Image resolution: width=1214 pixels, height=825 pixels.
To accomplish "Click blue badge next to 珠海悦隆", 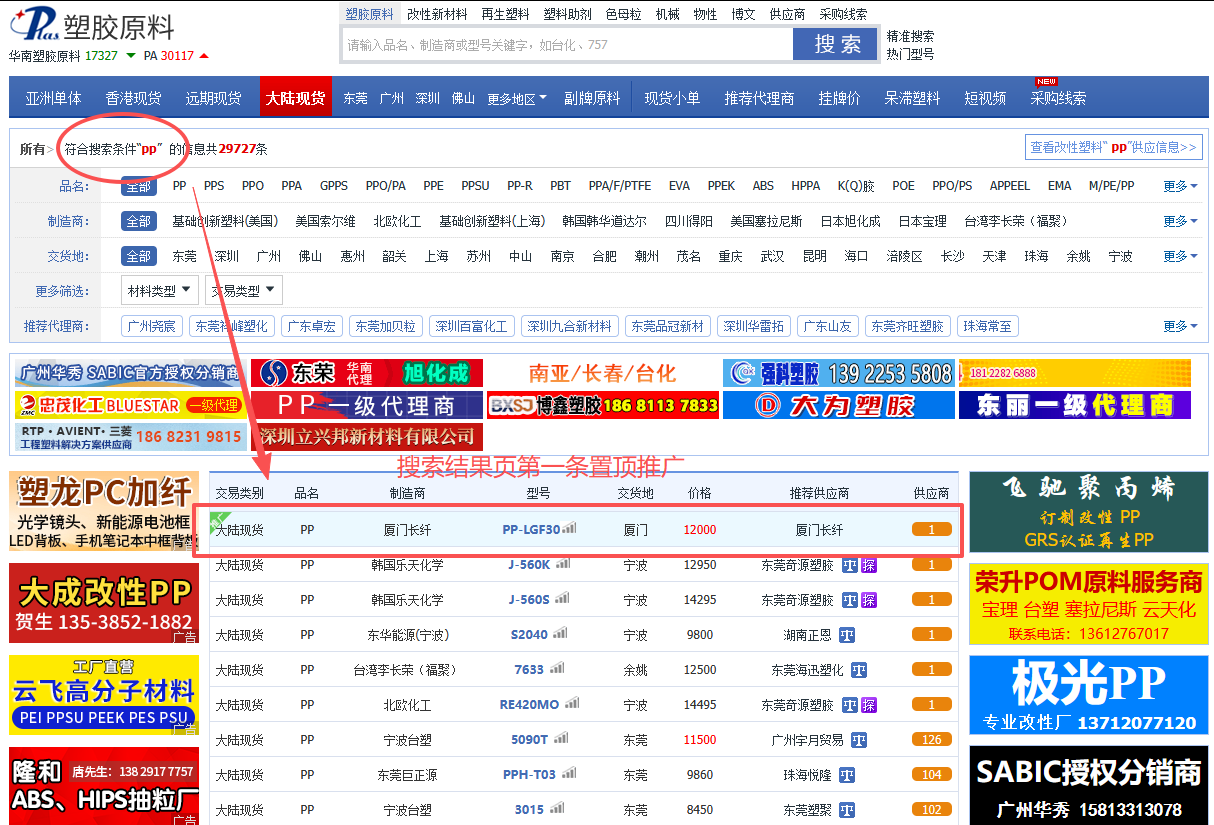I will pyautogui.click(x=846, y=775).
